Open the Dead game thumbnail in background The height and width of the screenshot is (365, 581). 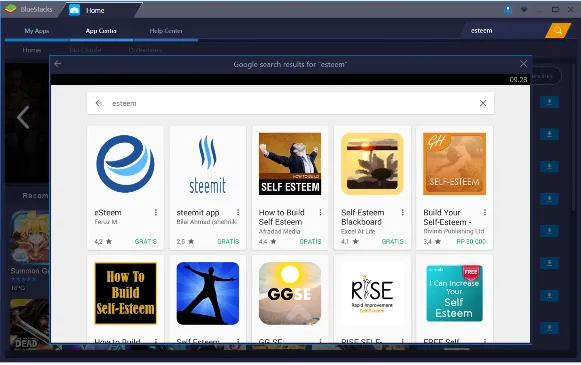[x=30, y=324]
